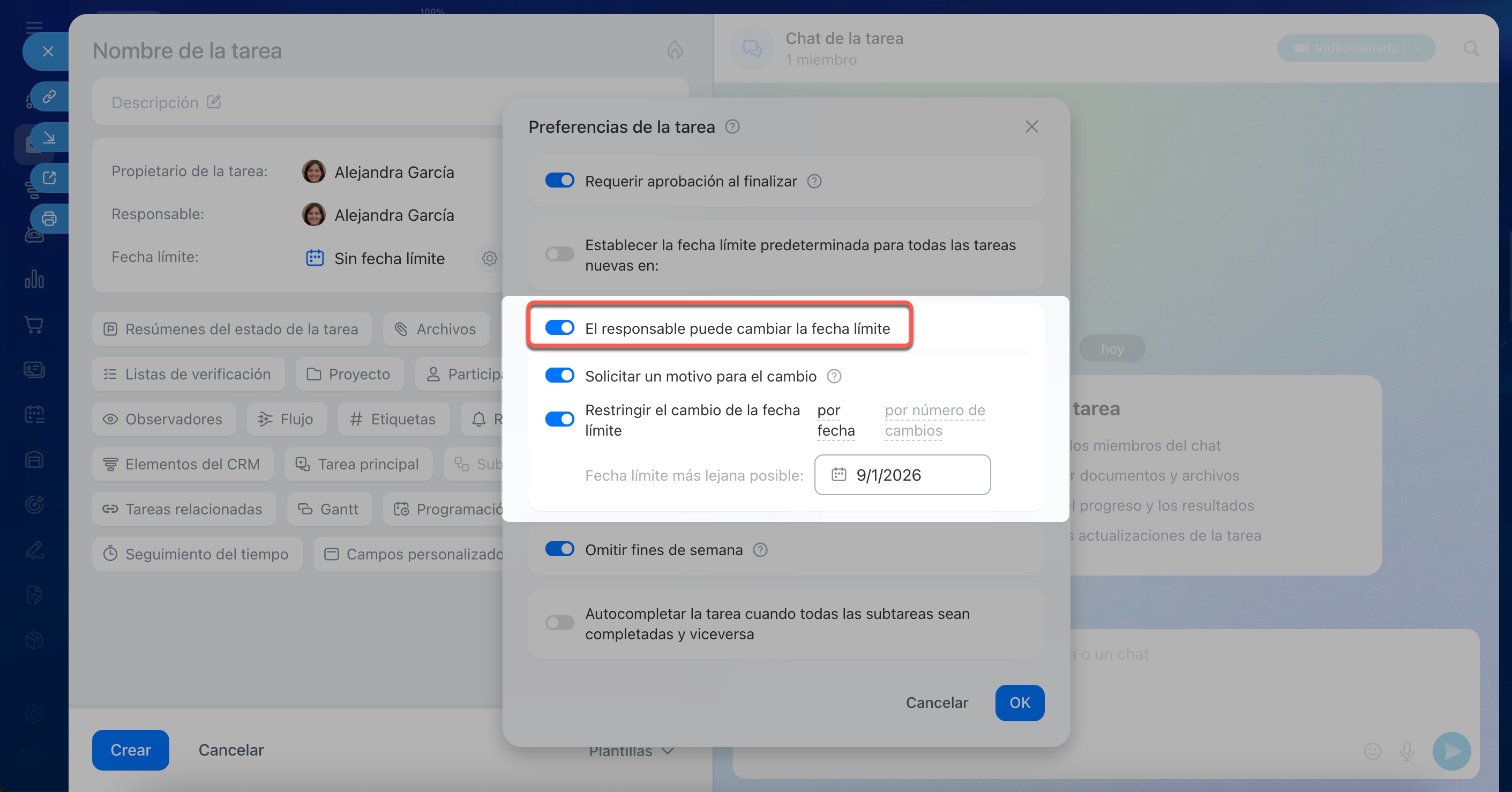Click the copy link icon button
Screen dimensions: 1512x792
(49, 96)
